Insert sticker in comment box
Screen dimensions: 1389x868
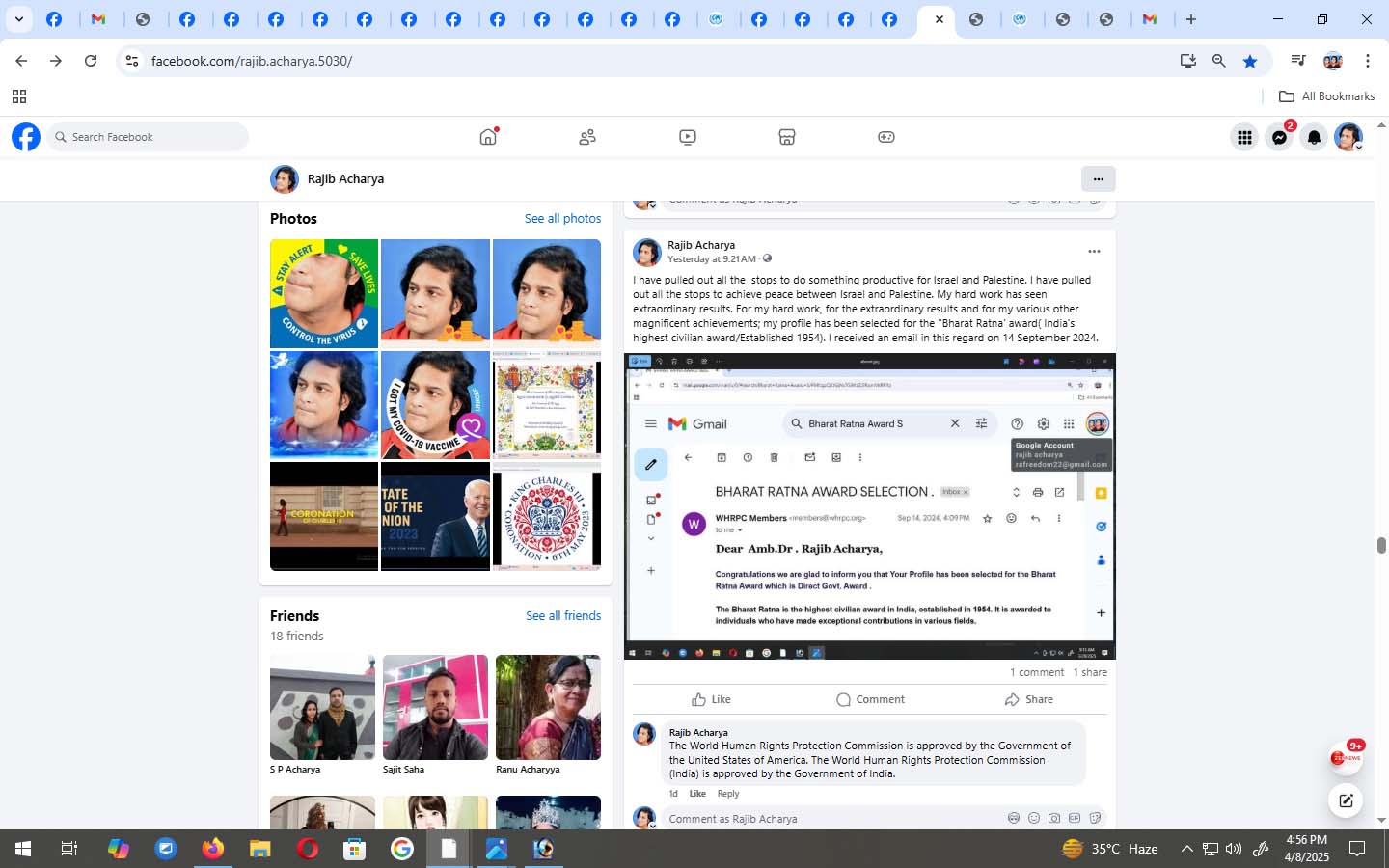tap(1095, 818)
